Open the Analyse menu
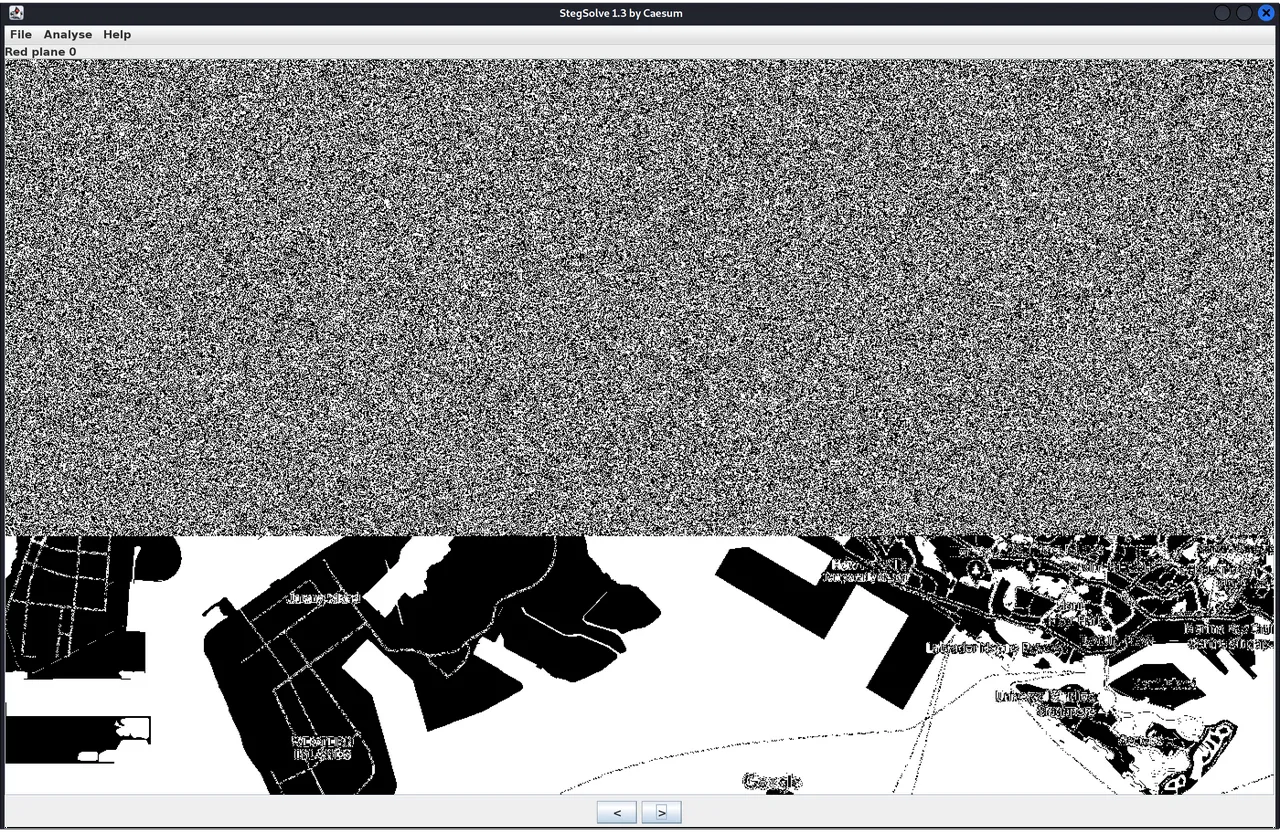Viewport: 1280px width, 833px height. (x=67, y=34)
